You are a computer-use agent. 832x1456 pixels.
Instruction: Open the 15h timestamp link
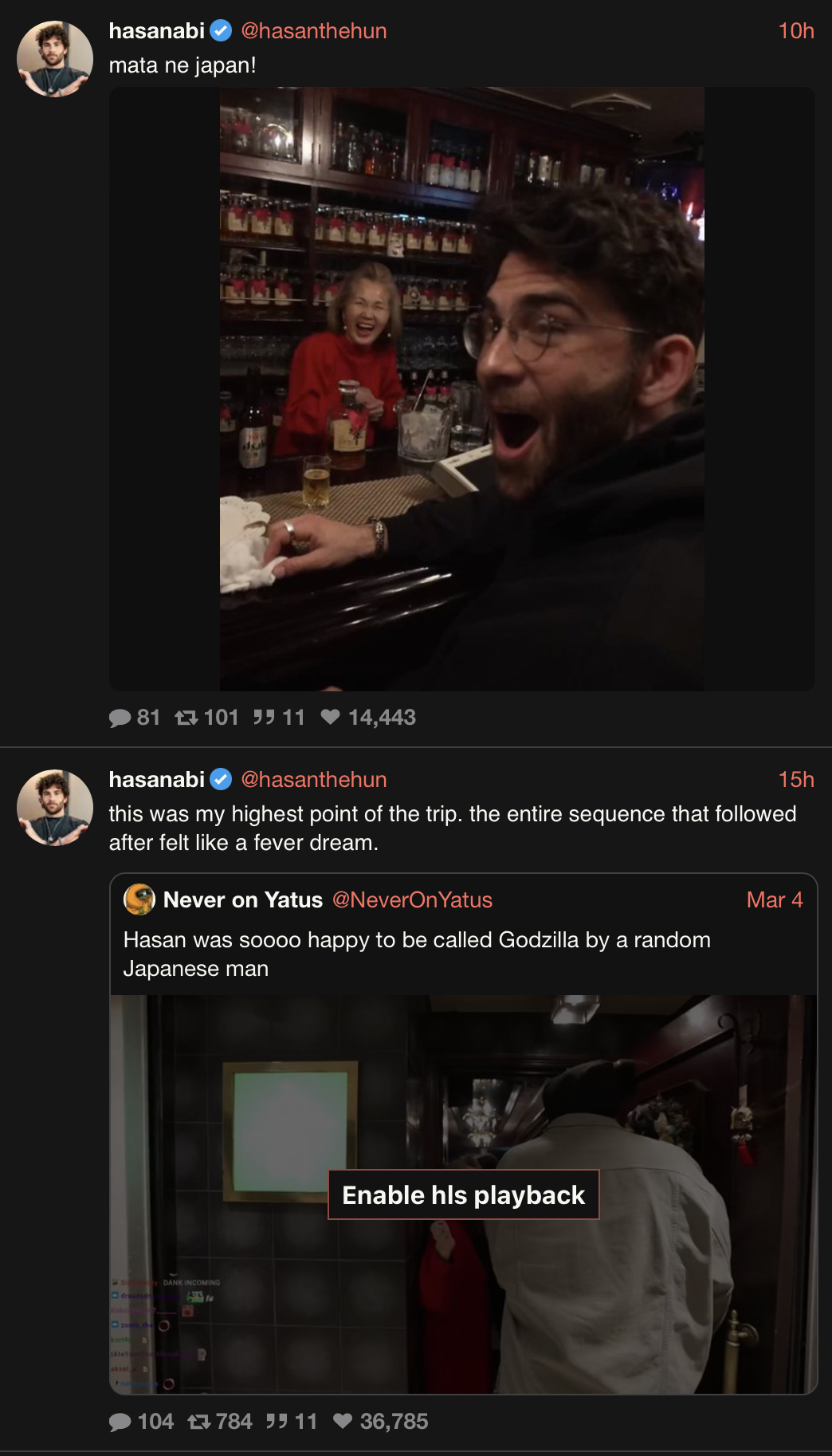(796, 780)
